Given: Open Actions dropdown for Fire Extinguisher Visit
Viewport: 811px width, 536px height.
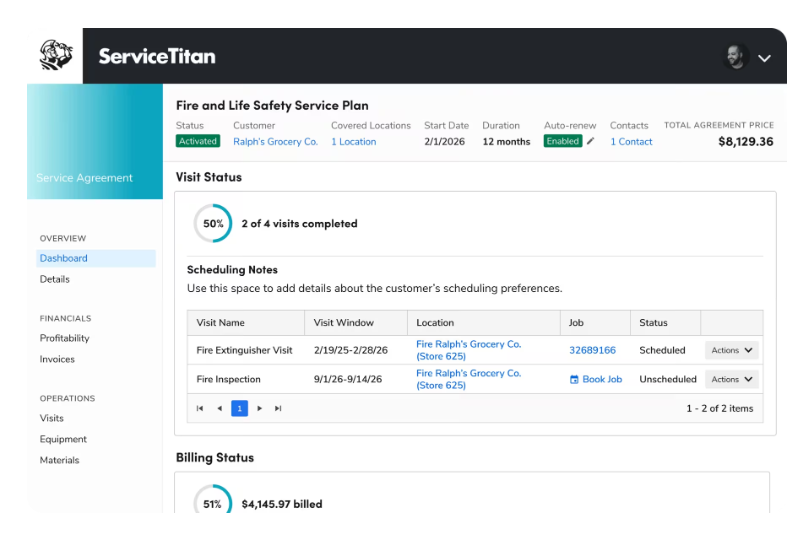Looking at the screenshot, I should [x=731, y=350].
